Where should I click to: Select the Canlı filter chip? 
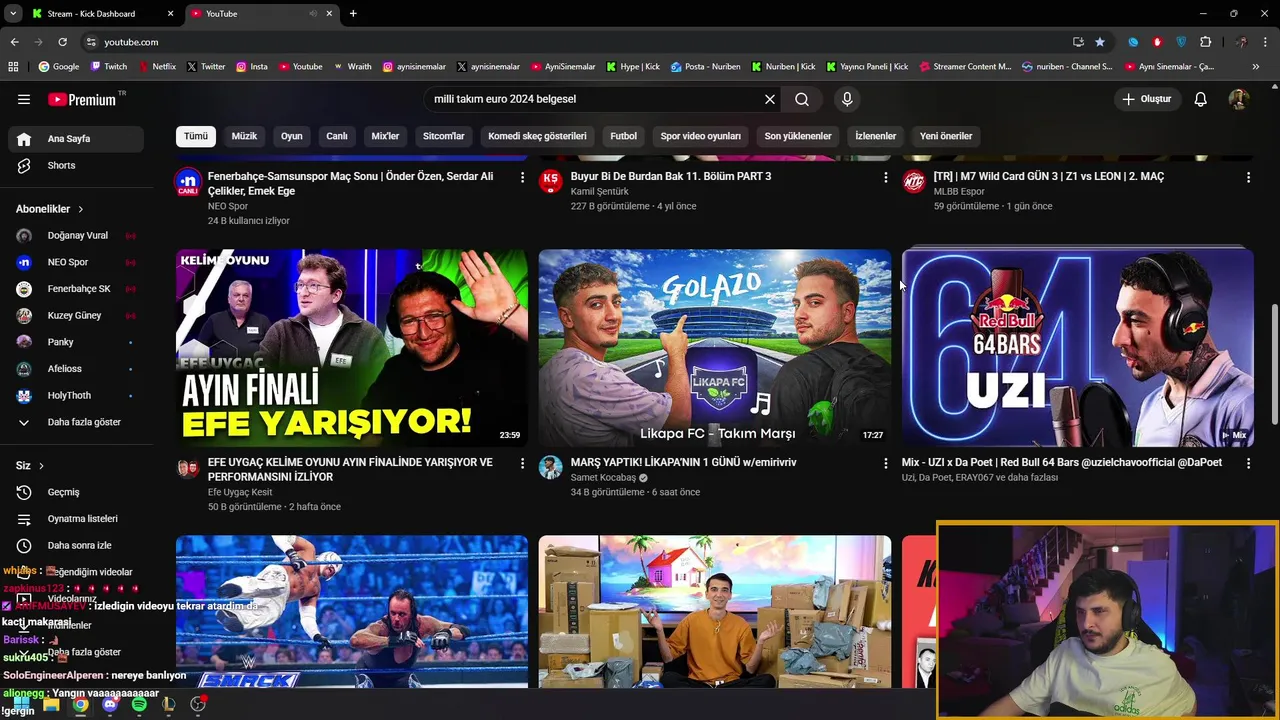coord(337,136)
